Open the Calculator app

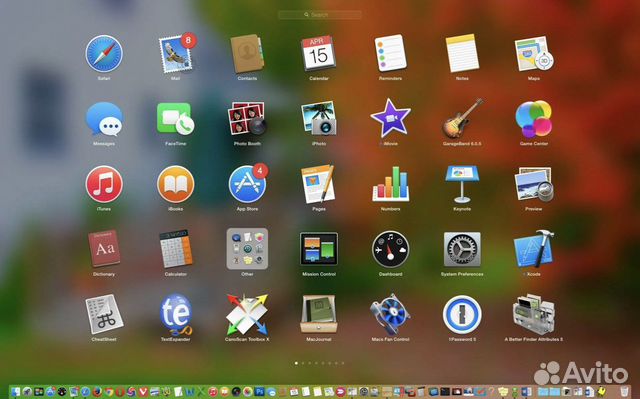(176, 249)
